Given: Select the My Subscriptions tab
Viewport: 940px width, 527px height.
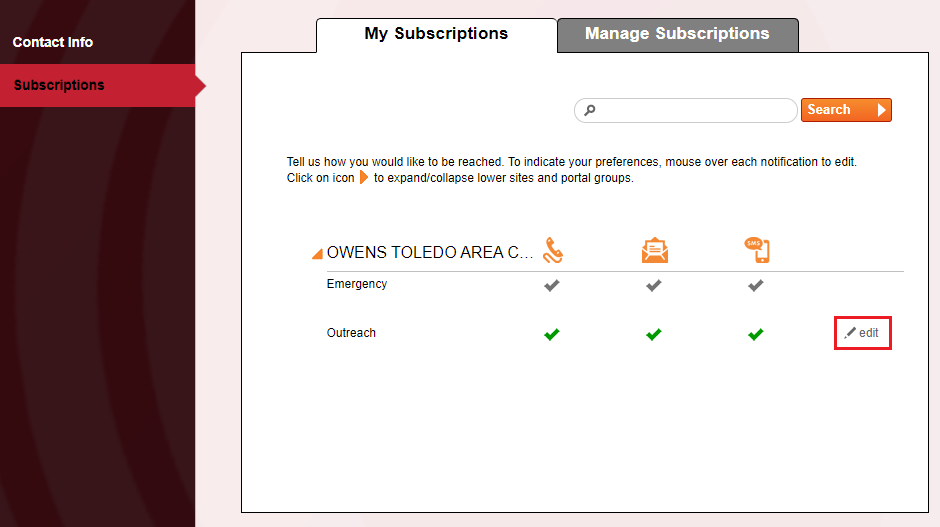Looking at the screenshot, I should tap(436, 34).
